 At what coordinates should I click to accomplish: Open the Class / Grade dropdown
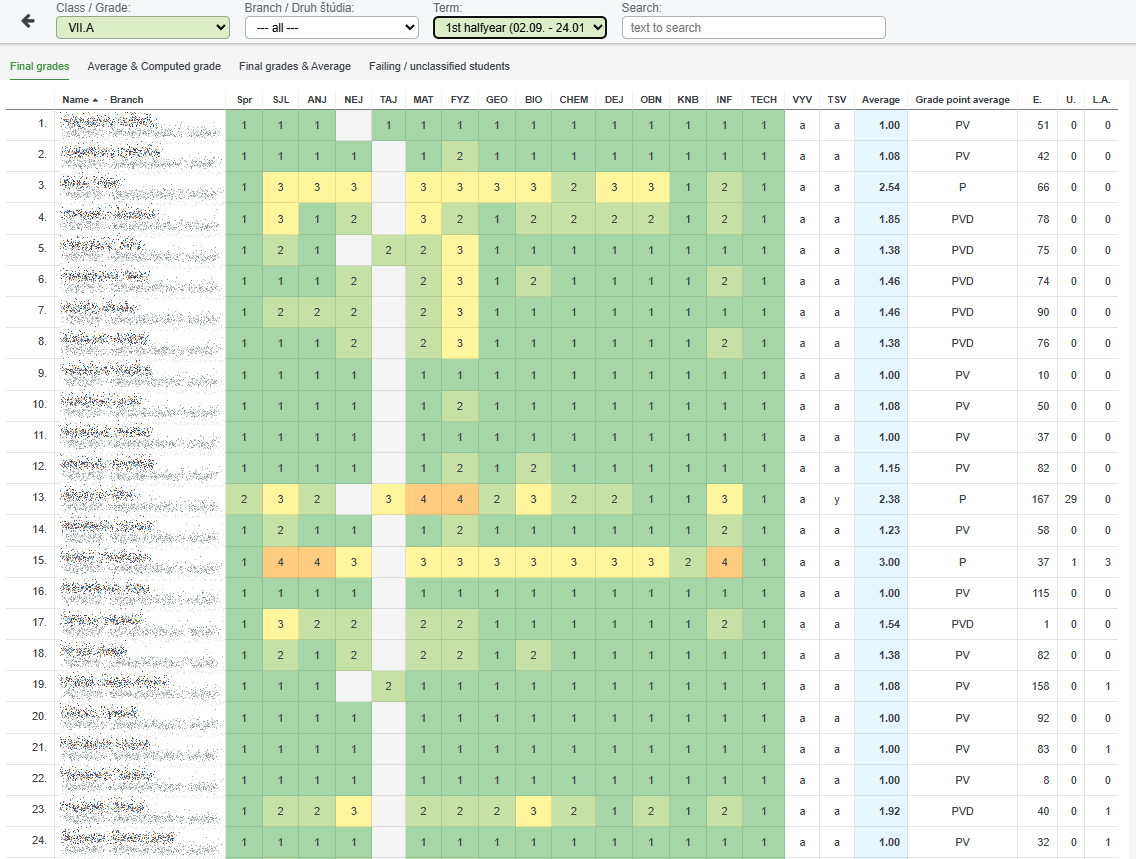tap(142, 28)
